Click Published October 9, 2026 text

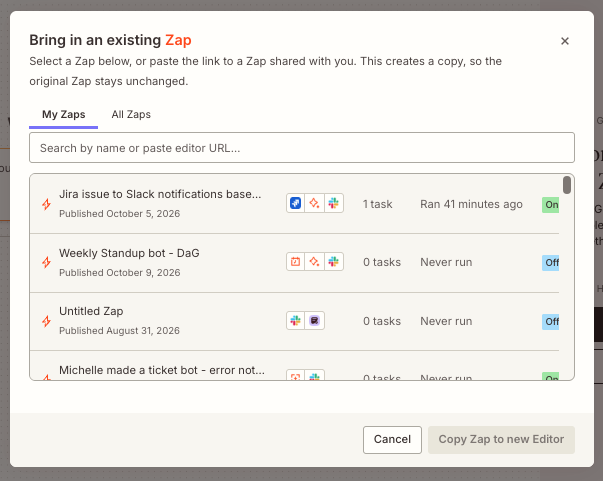[120, 273]
